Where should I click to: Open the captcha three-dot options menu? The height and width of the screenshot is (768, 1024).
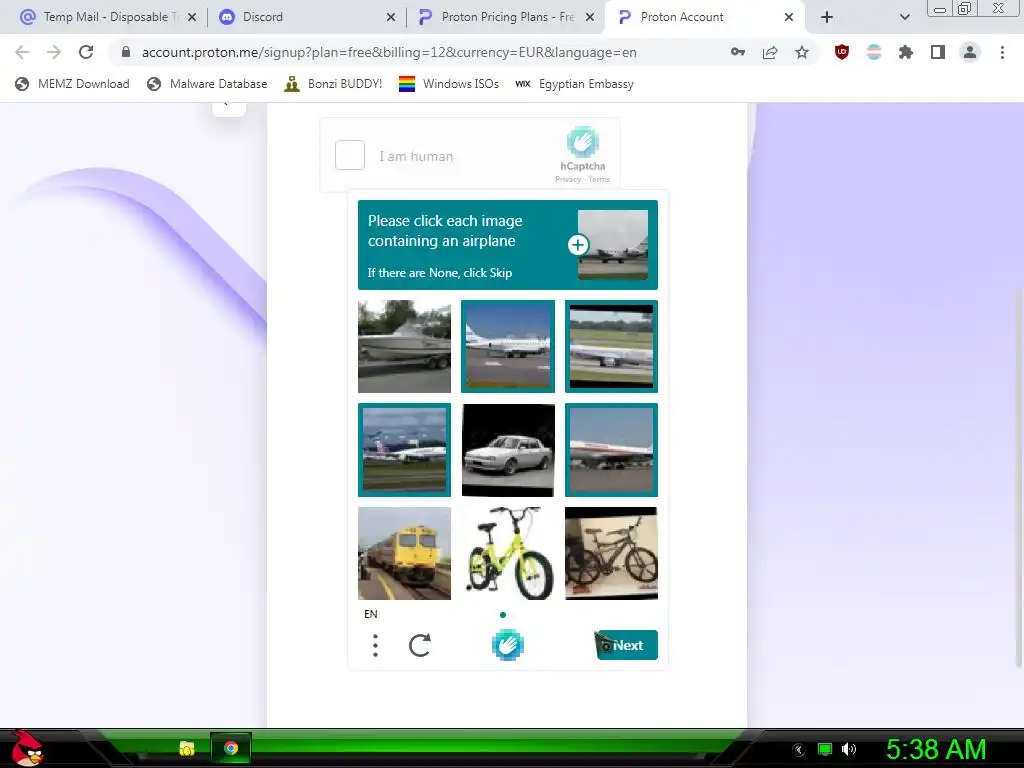point(375,645)
